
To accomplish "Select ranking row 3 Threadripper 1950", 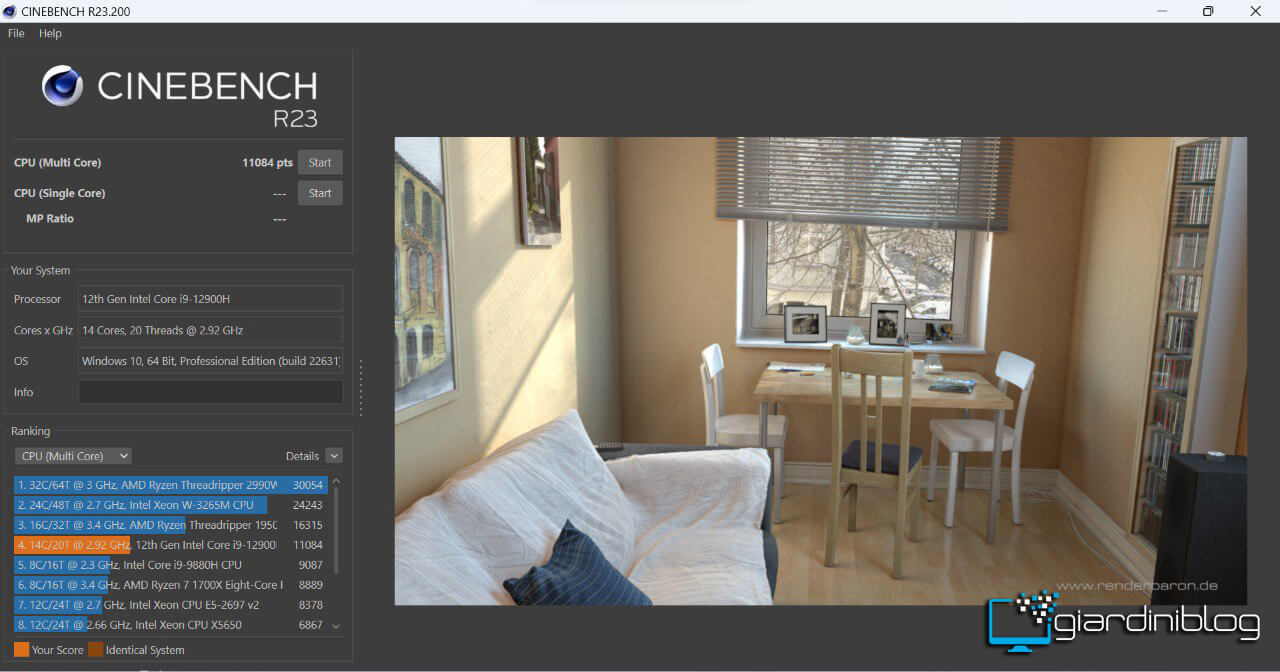I will click(x=171, y=525).
